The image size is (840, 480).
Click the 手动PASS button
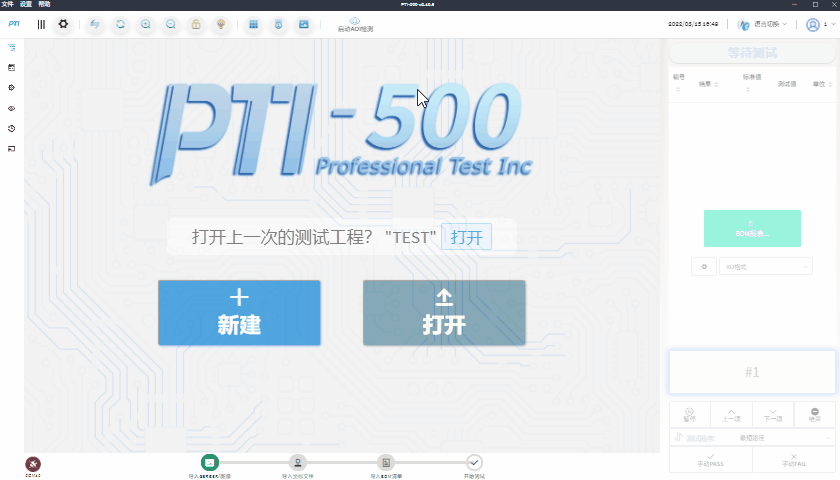pos(710,460)
